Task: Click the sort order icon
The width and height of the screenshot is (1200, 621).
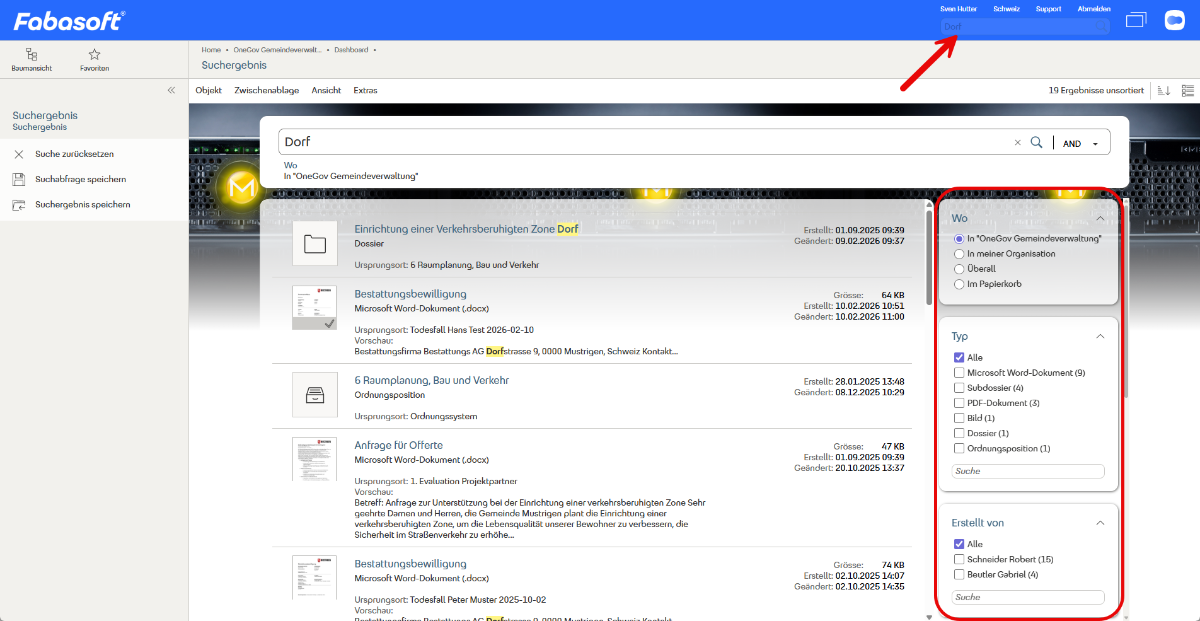Action: [1163, 90]
